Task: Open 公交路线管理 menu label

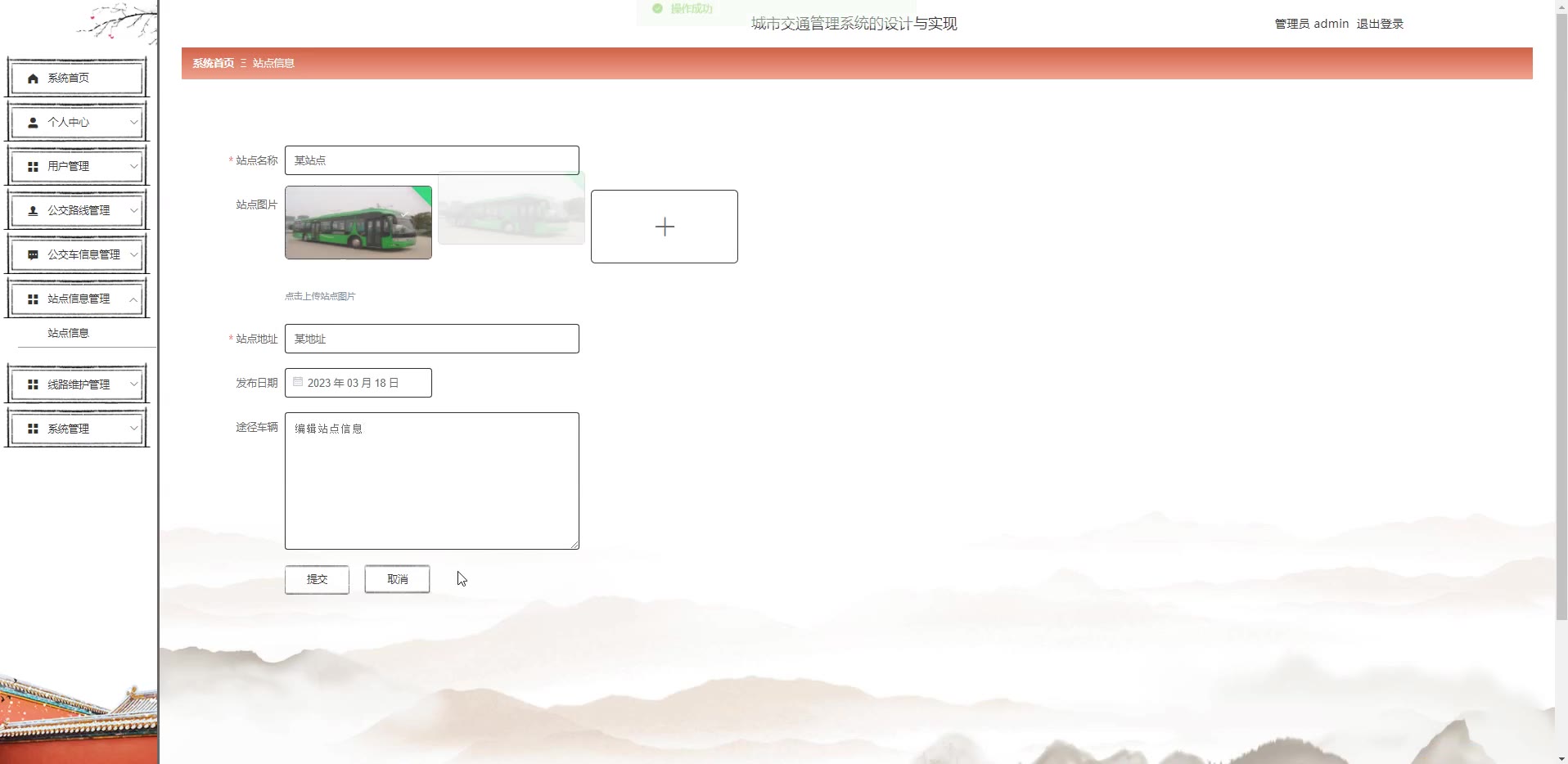Action: click(x=79, y=210)
